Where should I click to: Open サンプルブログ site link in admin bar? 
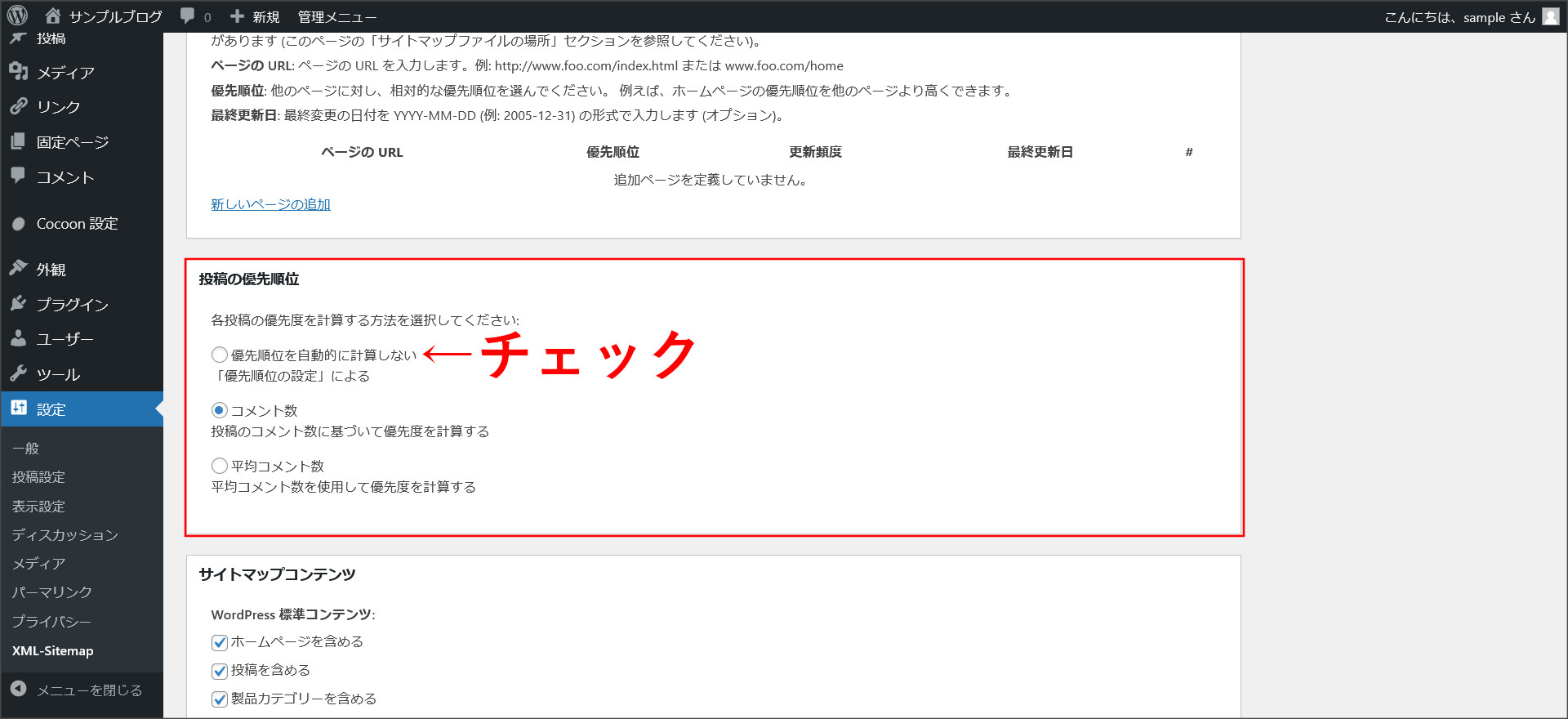click(115, 16)
